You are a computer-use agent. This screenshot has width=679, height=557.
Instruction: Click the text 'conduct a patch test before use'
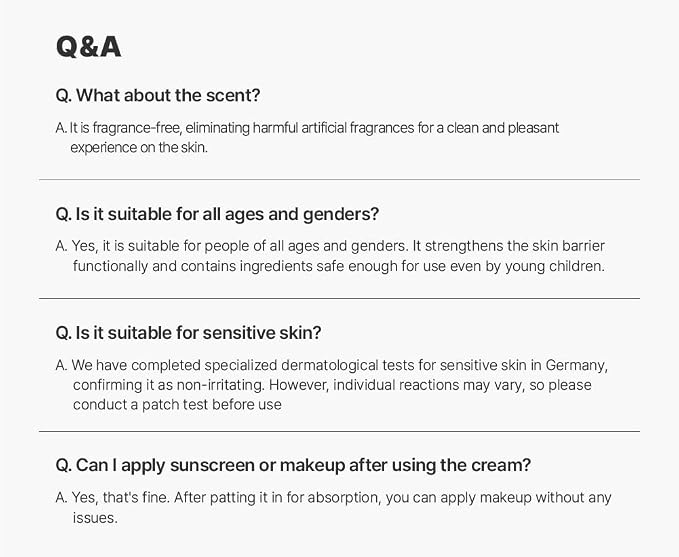click(177, 405)
